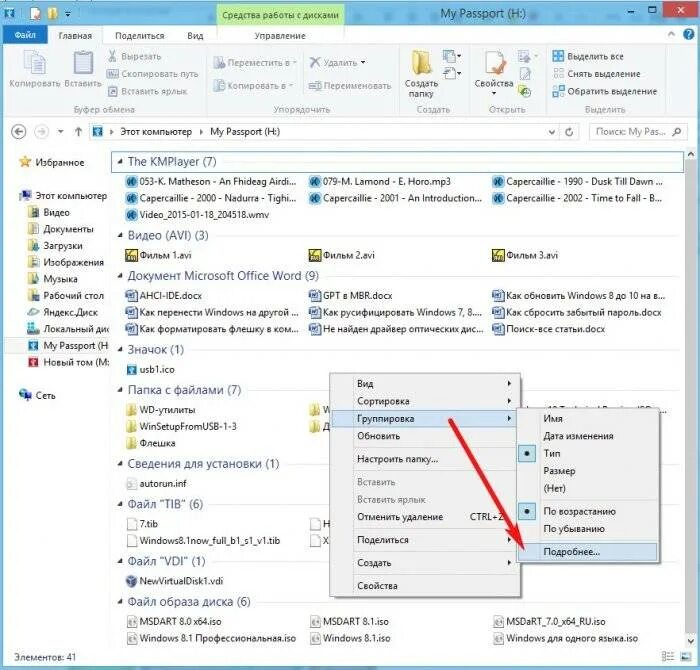Switch to the Управление ribbon tab

click(x=280, y=36)
